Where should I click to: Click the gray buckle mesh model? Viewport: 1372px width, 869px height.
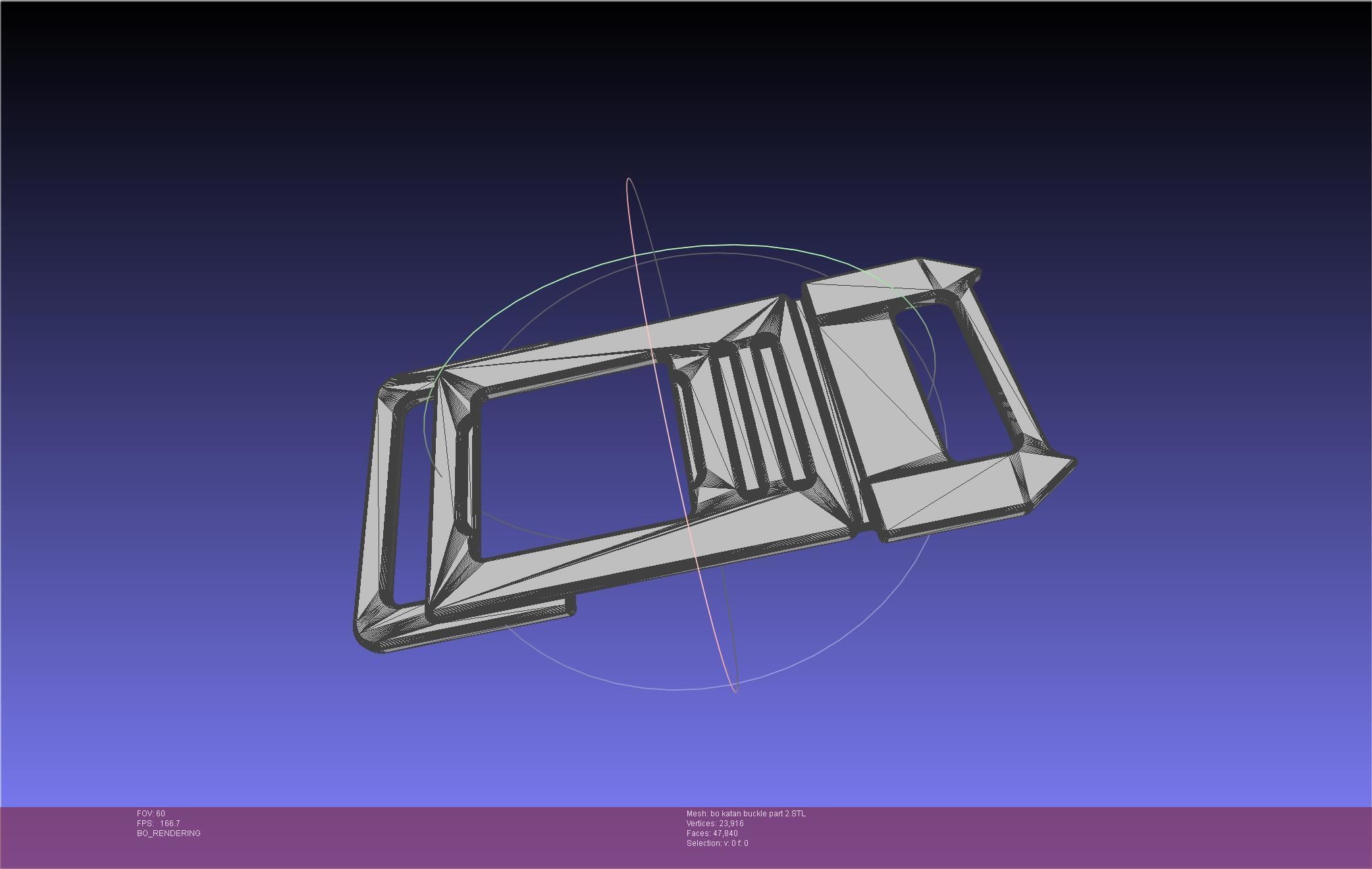point(714,456)
